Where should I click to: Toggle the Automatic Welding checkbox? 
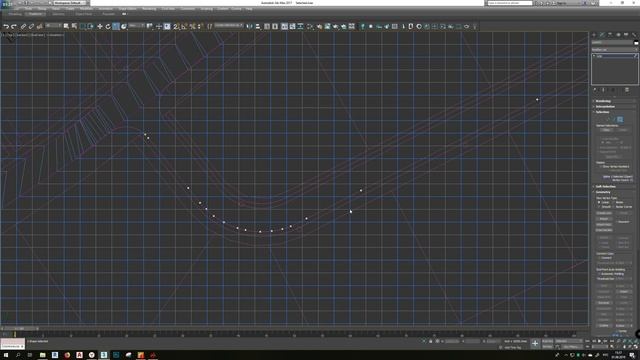coord(599,274)
